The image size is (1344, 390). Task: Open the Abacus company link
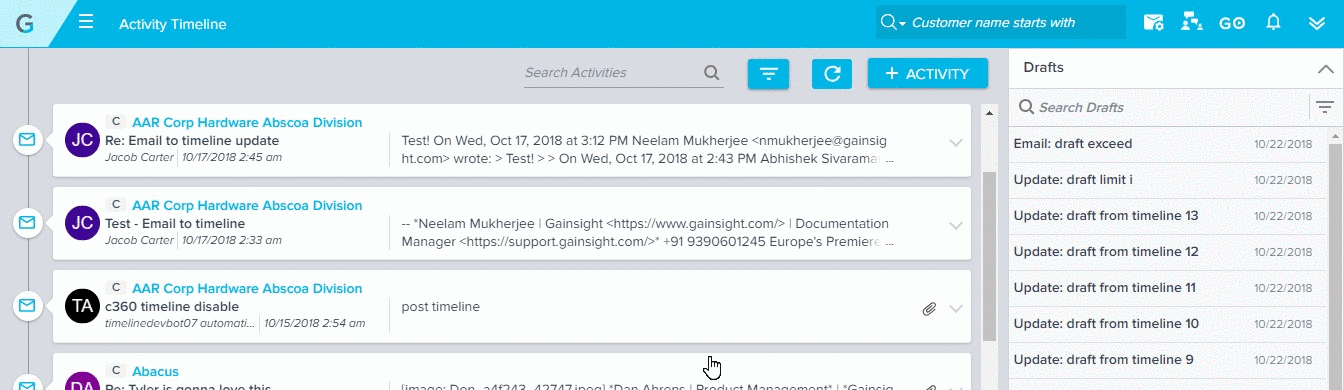[x=155, y=372]
